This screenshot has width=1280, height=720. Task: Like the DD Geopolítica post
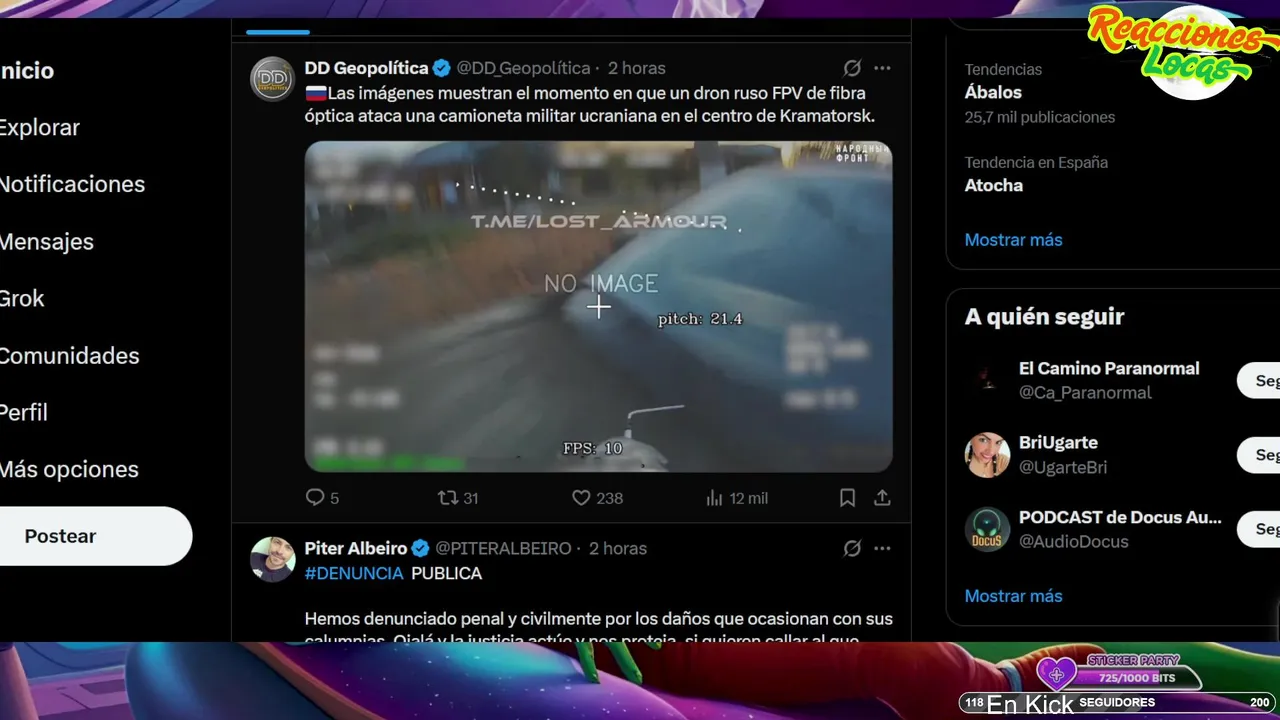click(597, 497)
